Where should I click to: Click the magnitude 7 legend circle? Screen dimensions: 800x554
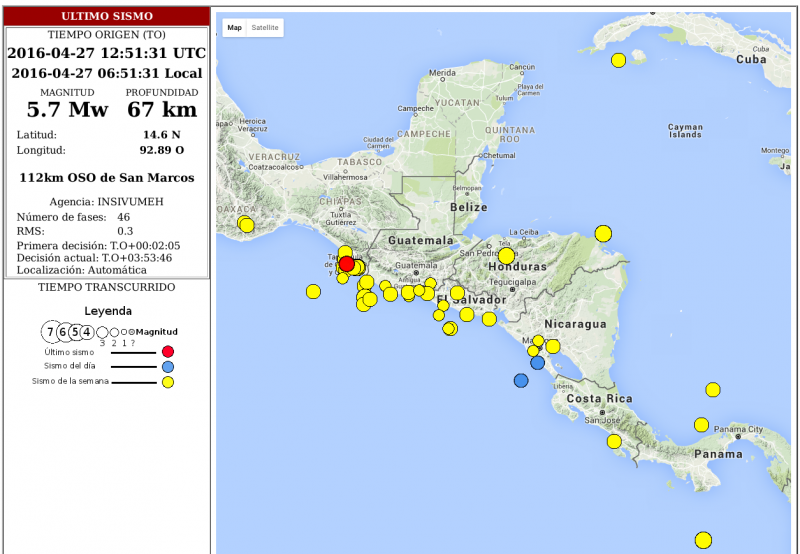[x=50, y=332]
